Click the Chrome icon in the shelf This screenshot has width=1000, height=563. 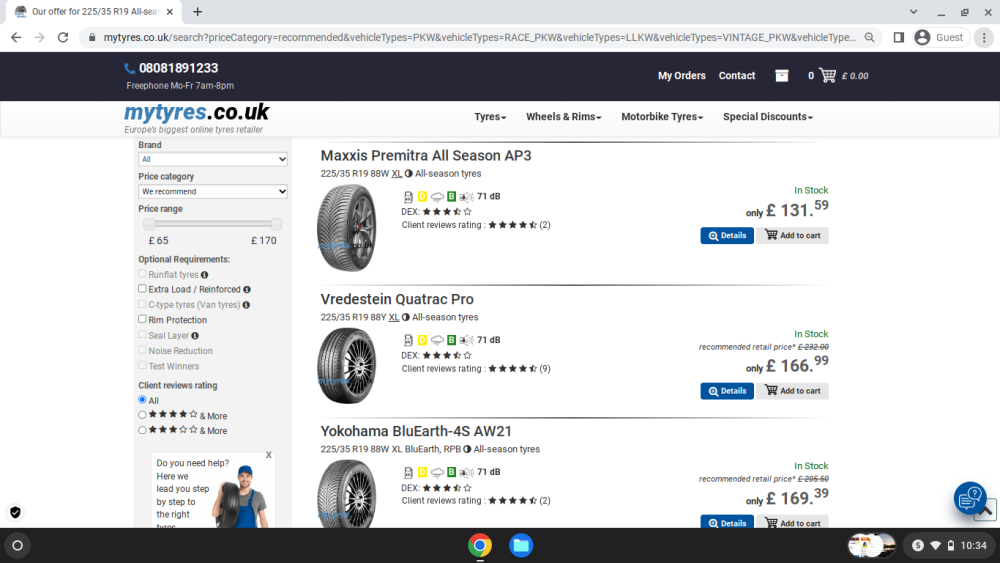click(480, 545)
